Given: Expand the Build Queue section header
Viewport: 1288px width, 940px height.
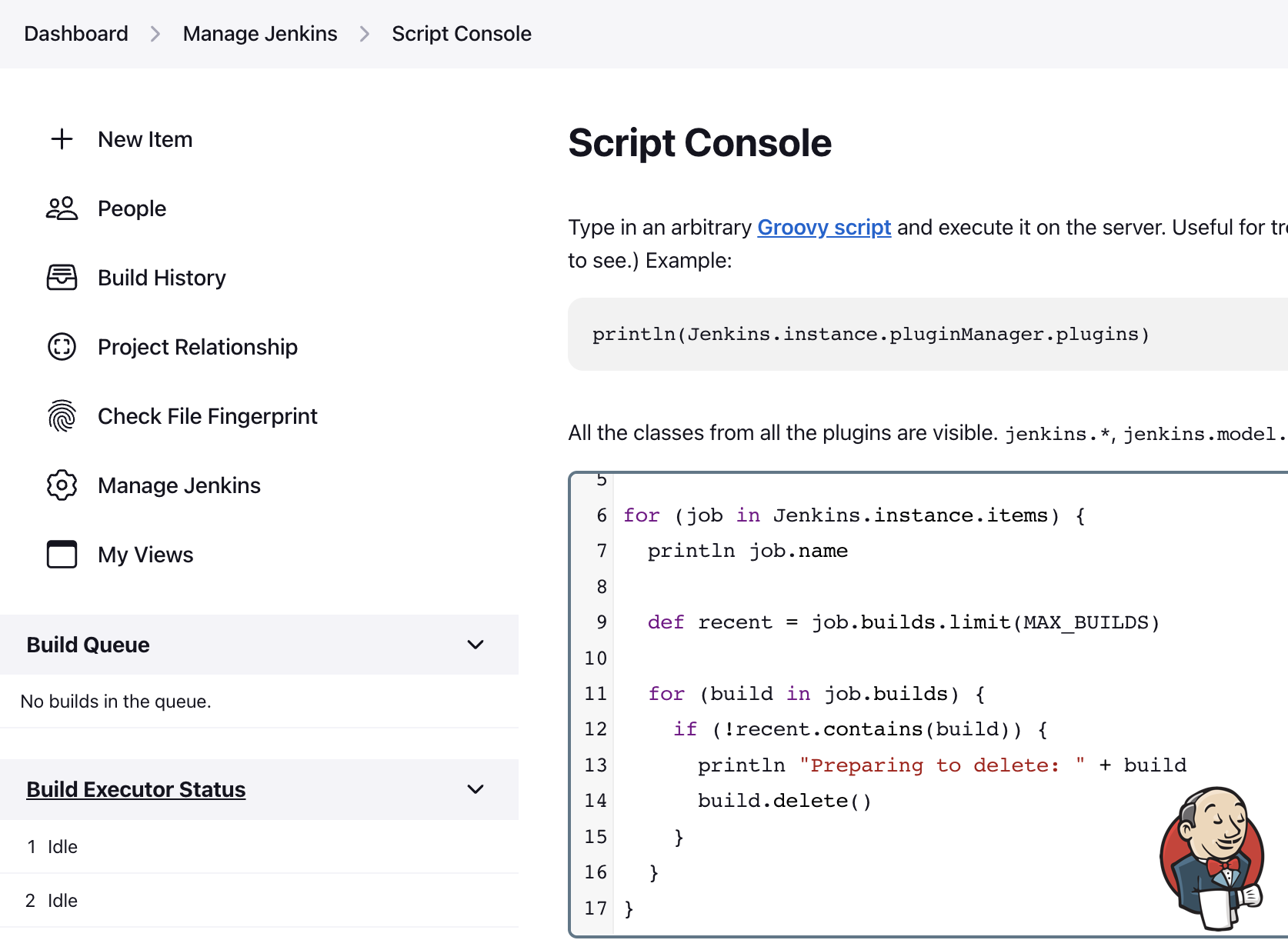Looking at the screenshot, I should (88, 645).
